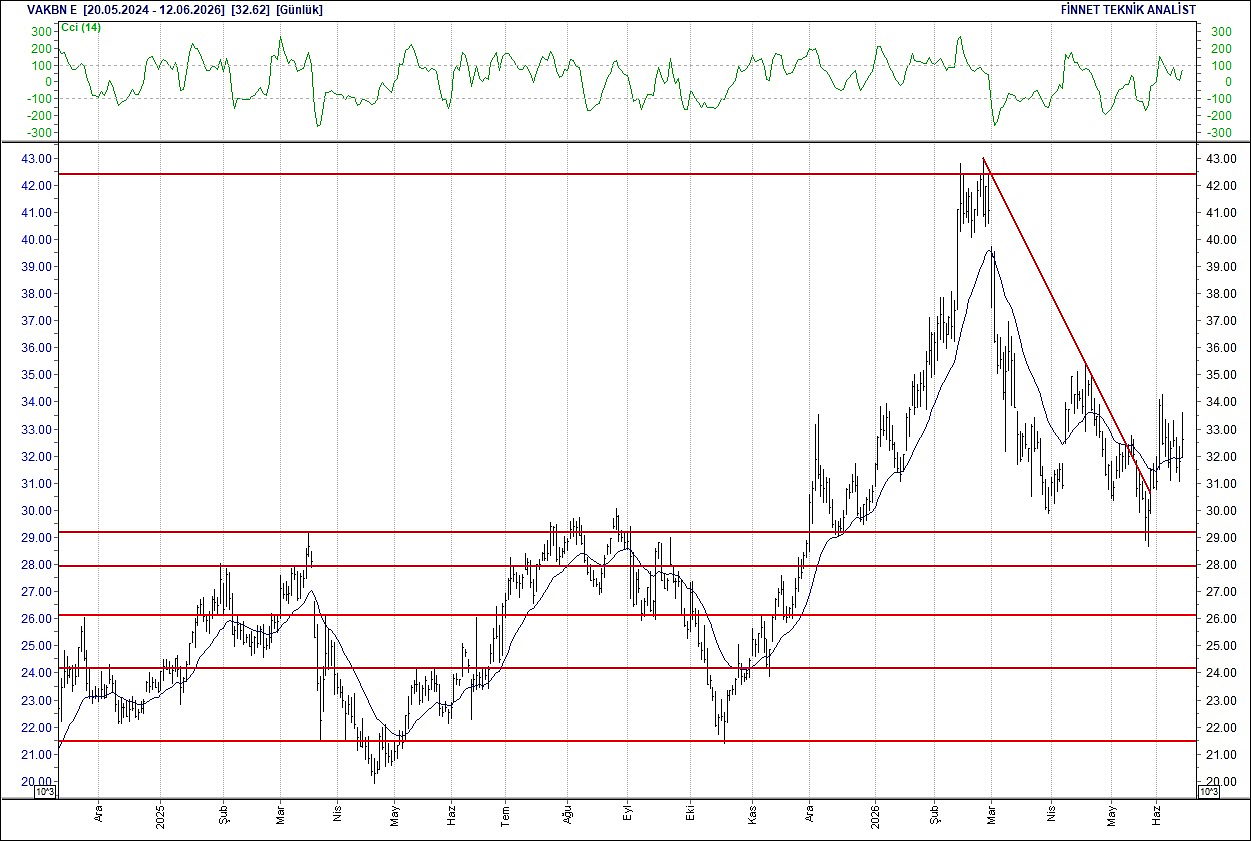
Task: Click the Eyl month label on time axis
Action: click(x=628, y=816)
